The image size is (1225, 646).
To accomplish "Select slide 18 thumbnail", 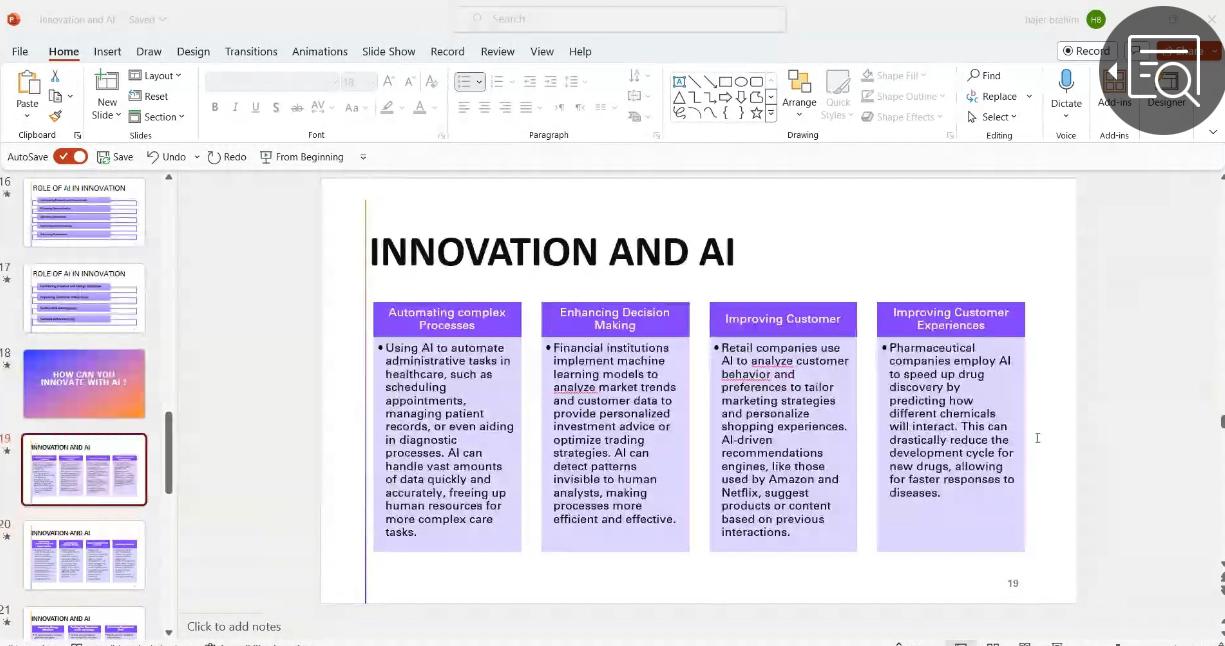I will (84, 383).
